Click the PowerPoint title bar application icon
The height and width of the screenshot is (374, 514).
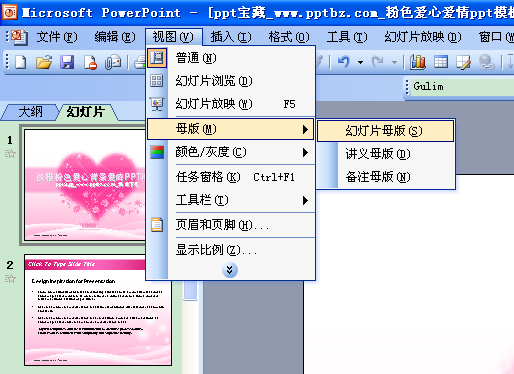coord(10,12)
